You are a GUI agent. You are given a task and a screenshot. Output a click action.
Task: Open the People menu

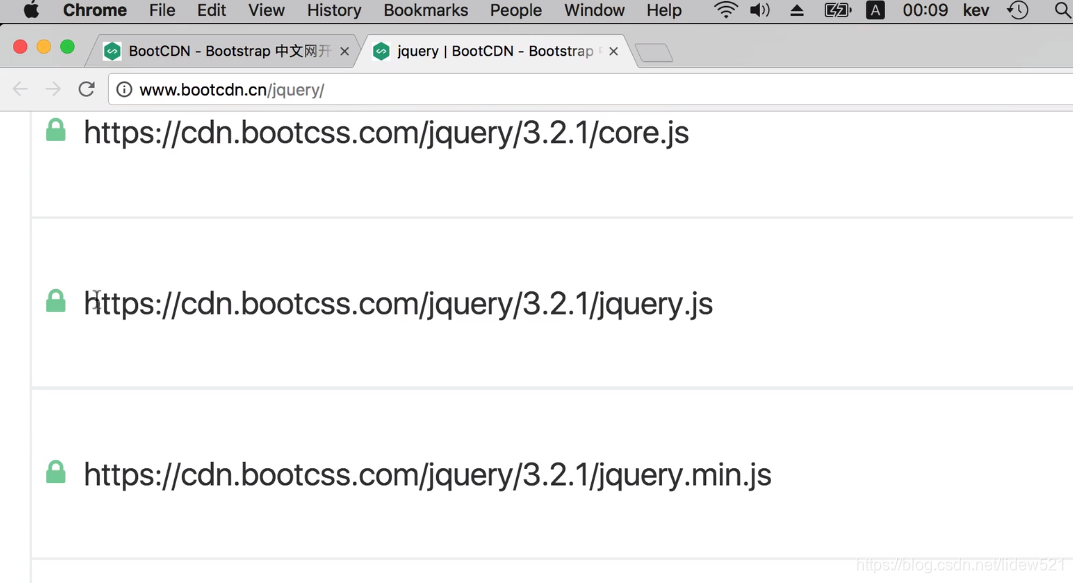click(x=515, y=10)
